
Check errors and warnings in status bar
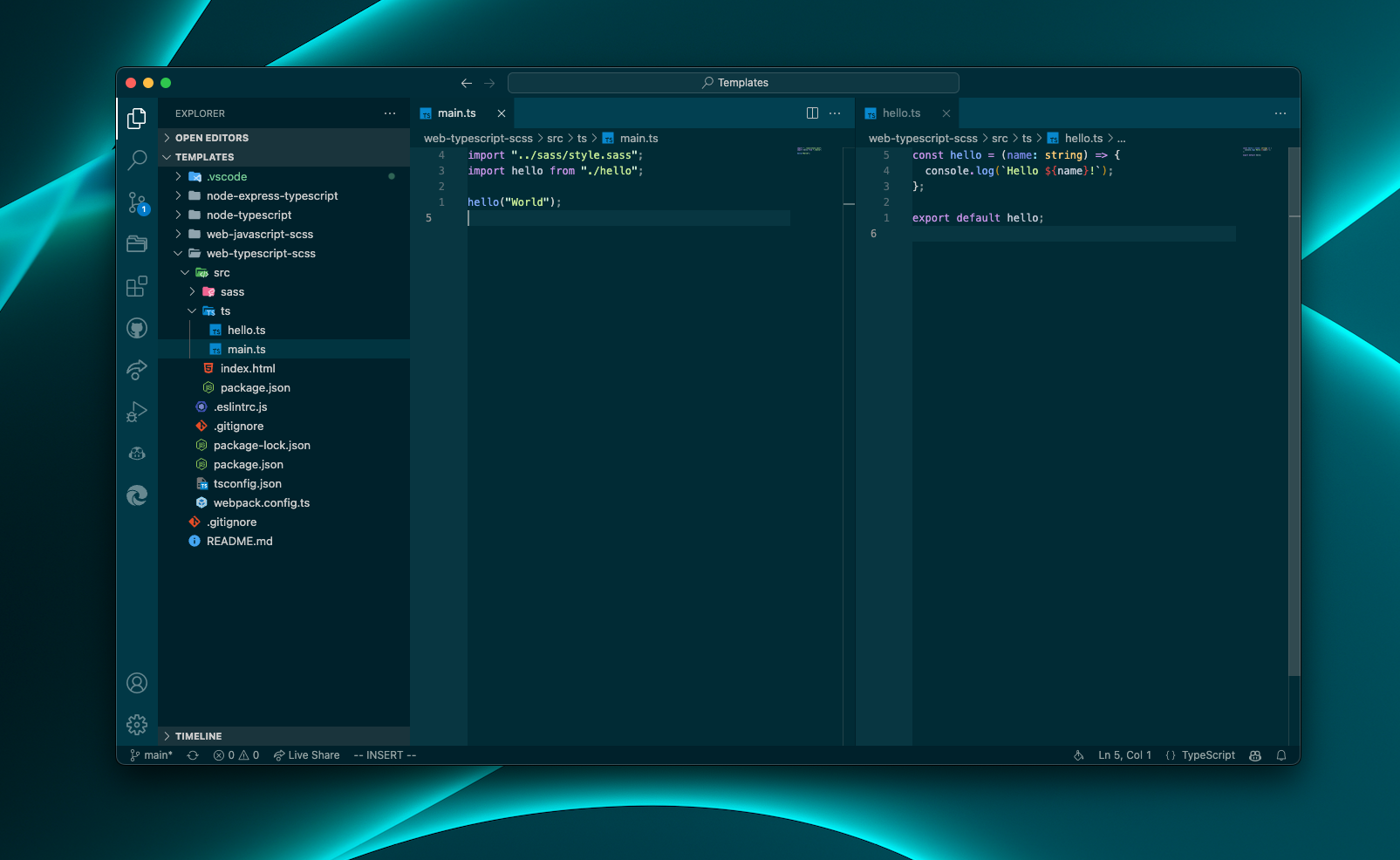pyautogui.click(x=234, y=755)
